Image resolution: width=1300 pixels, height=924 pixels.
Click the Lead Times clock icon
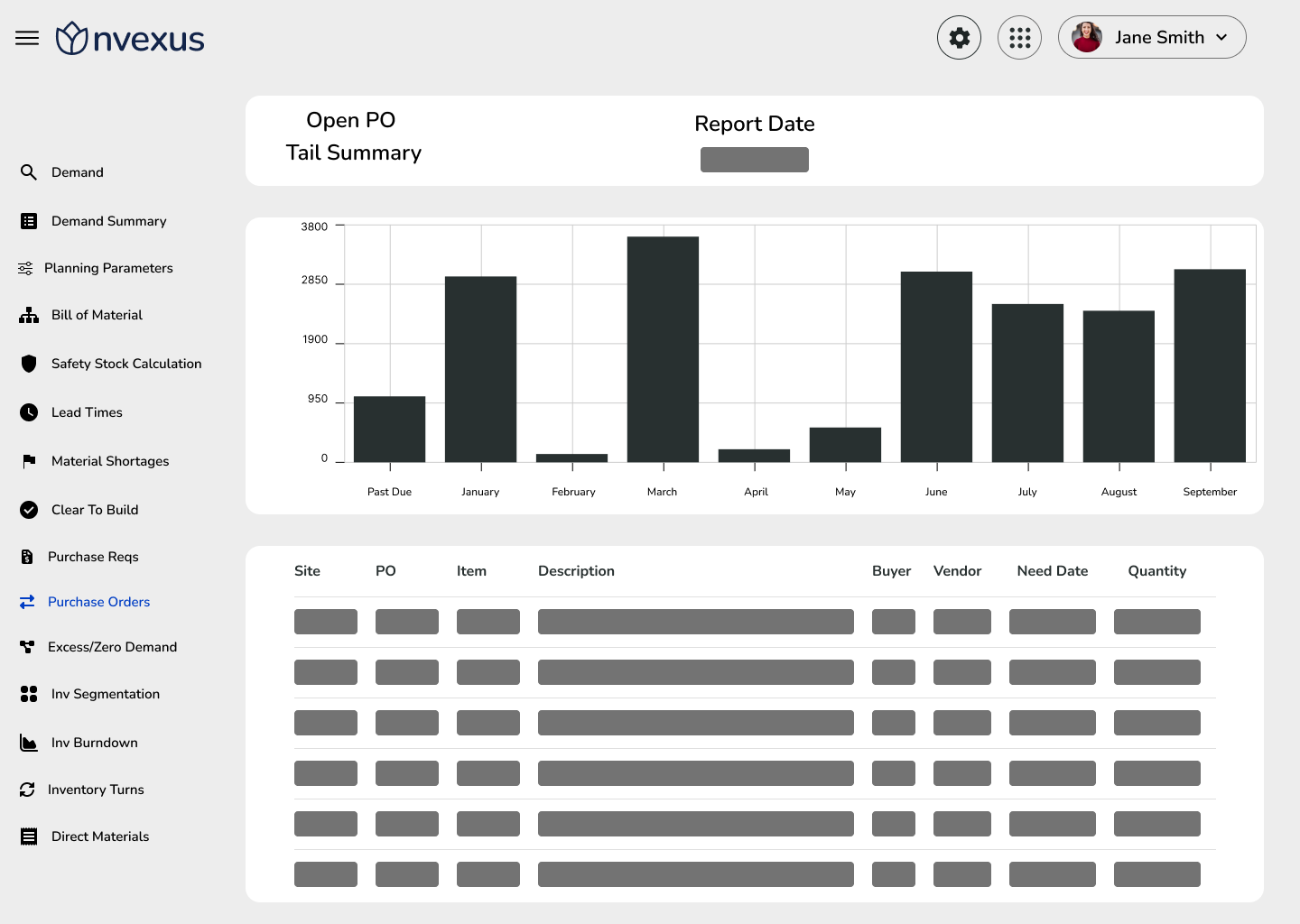click(29, 412)
